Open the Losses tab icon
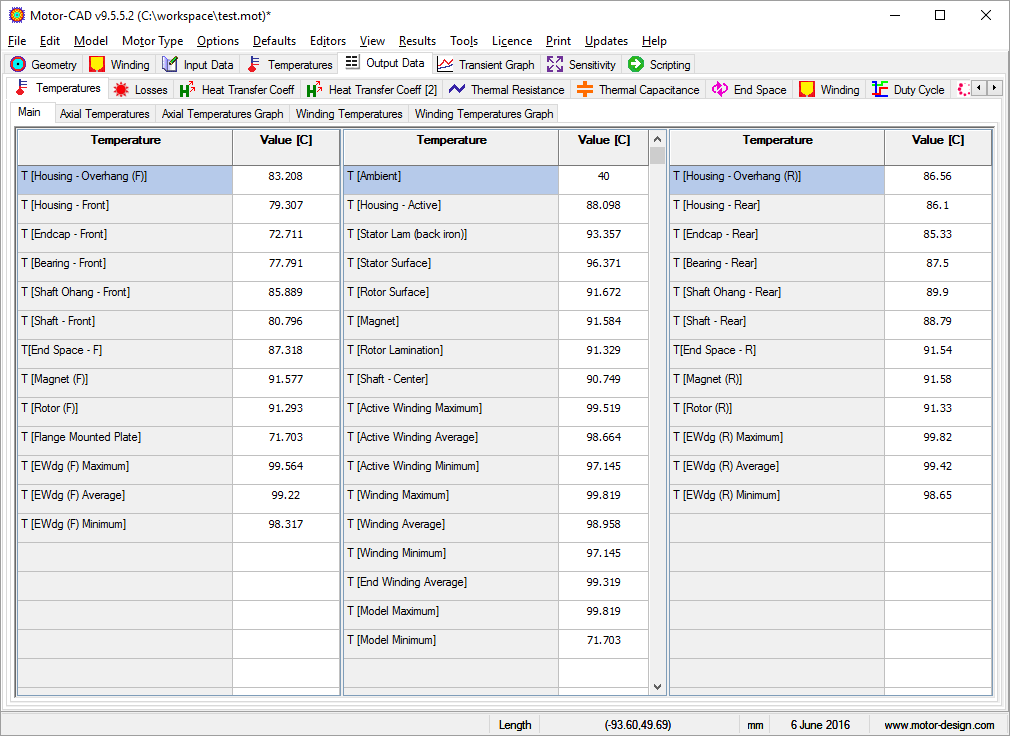 click(121, 89)
